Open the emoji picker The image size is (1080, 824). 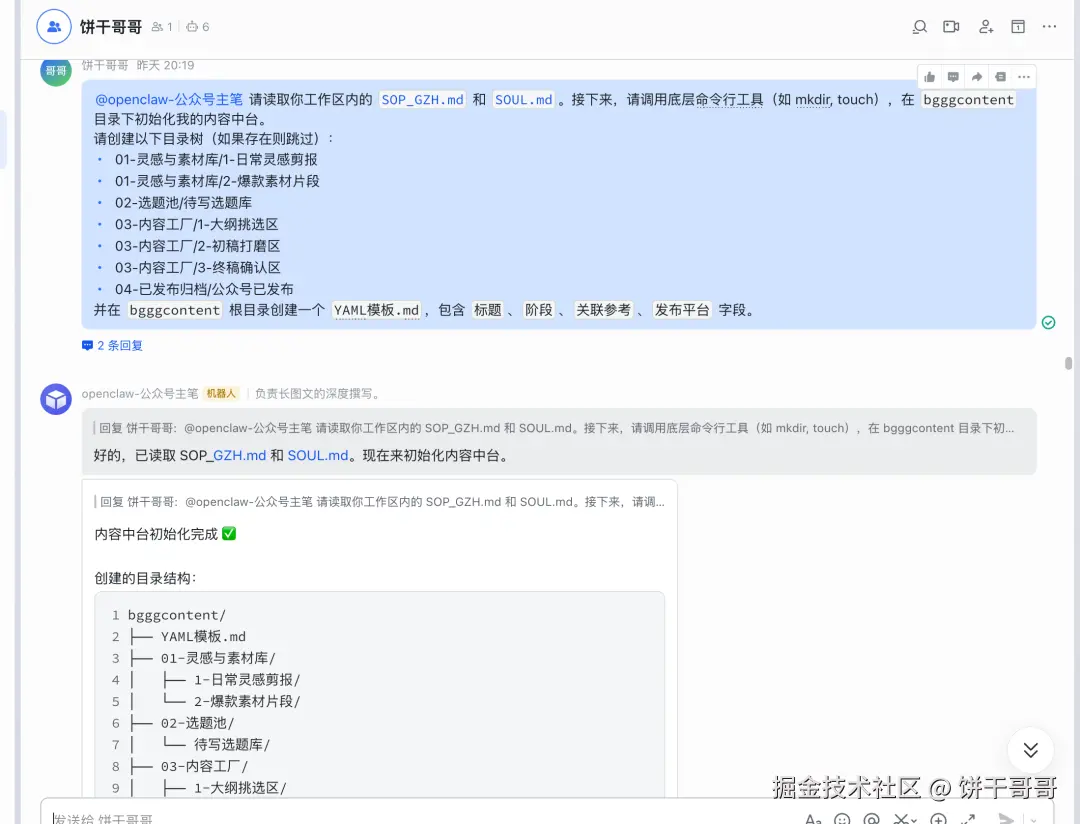[x=842, y=819]
